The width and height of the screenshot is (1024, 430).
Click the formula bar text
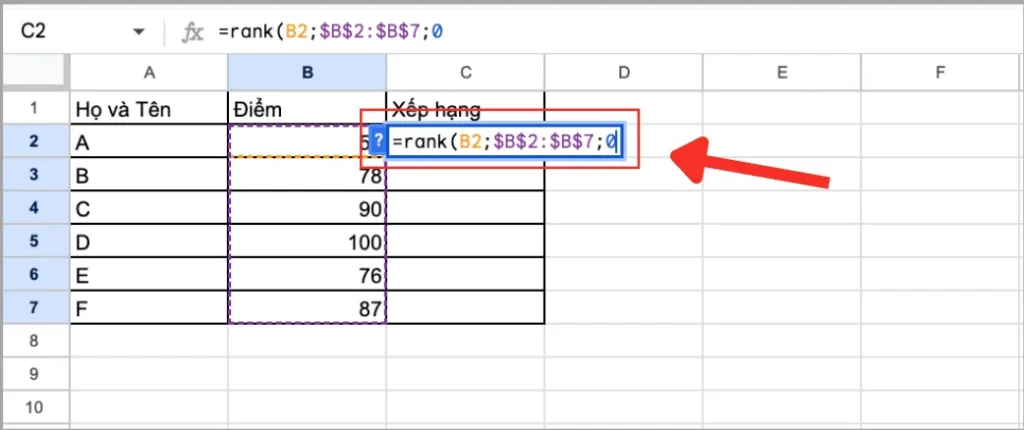(332, 31)
